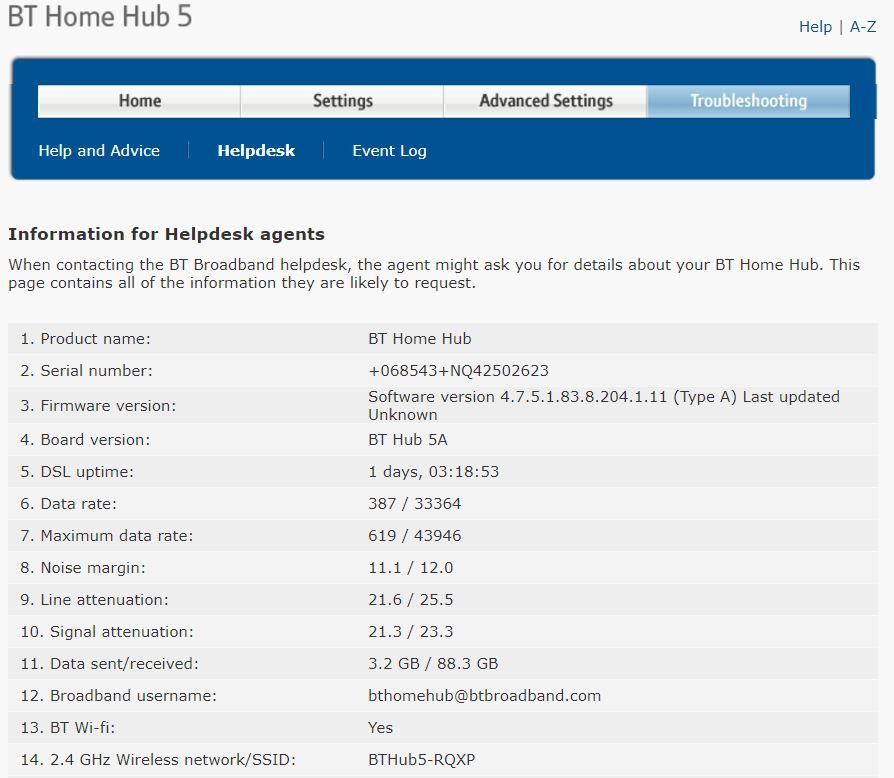Select noise margin value 11.1 / 12.0

pos(411,567)
